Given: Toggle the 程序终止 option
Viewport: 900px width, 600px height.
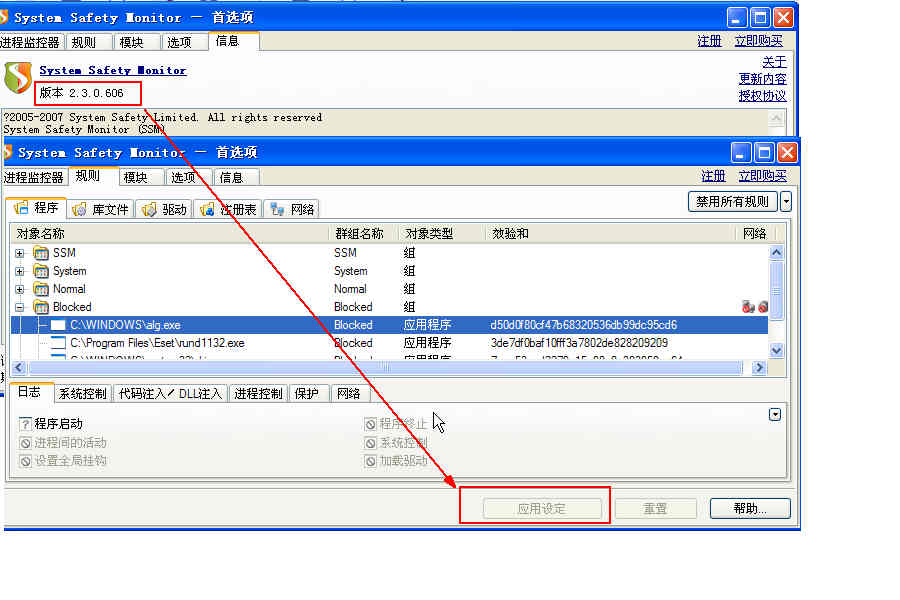Looking at the screenshot, I should click(x=370, y=424).
